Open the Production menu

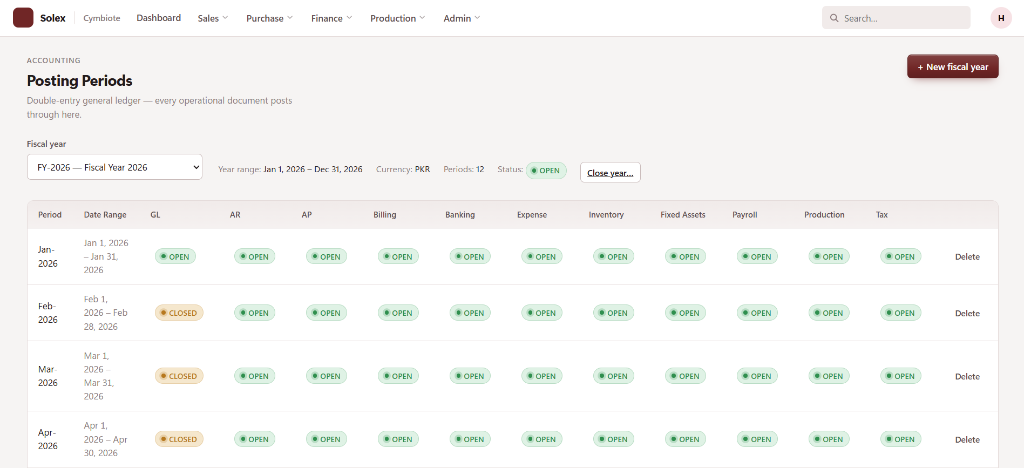pos(398,18)
